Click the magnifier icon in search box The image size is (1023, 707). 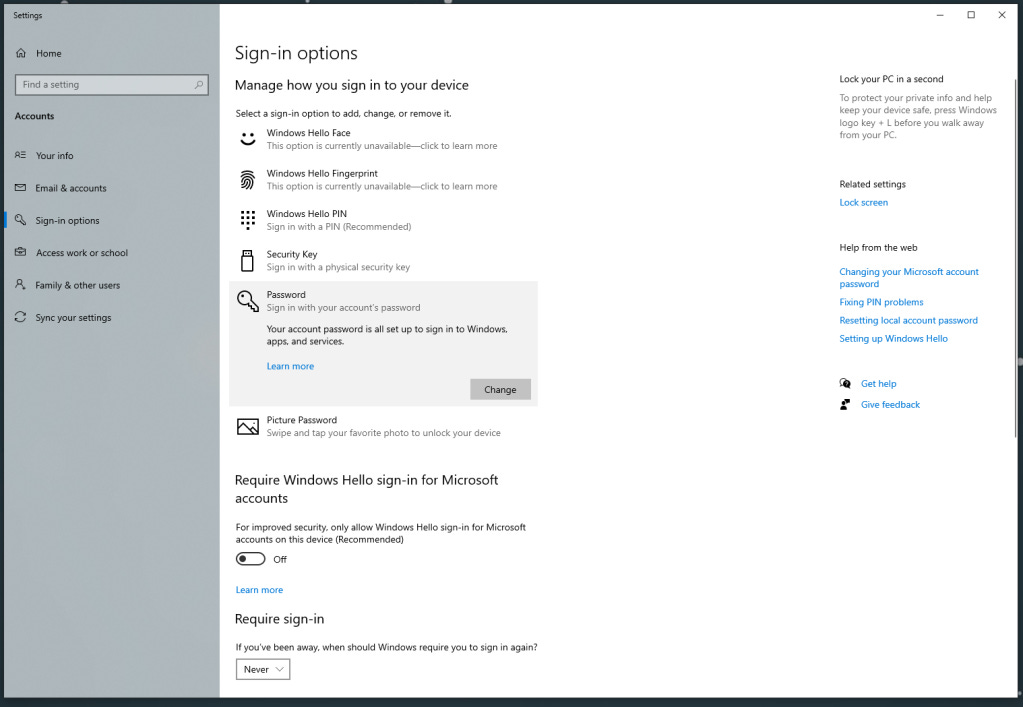coord(198,85)
